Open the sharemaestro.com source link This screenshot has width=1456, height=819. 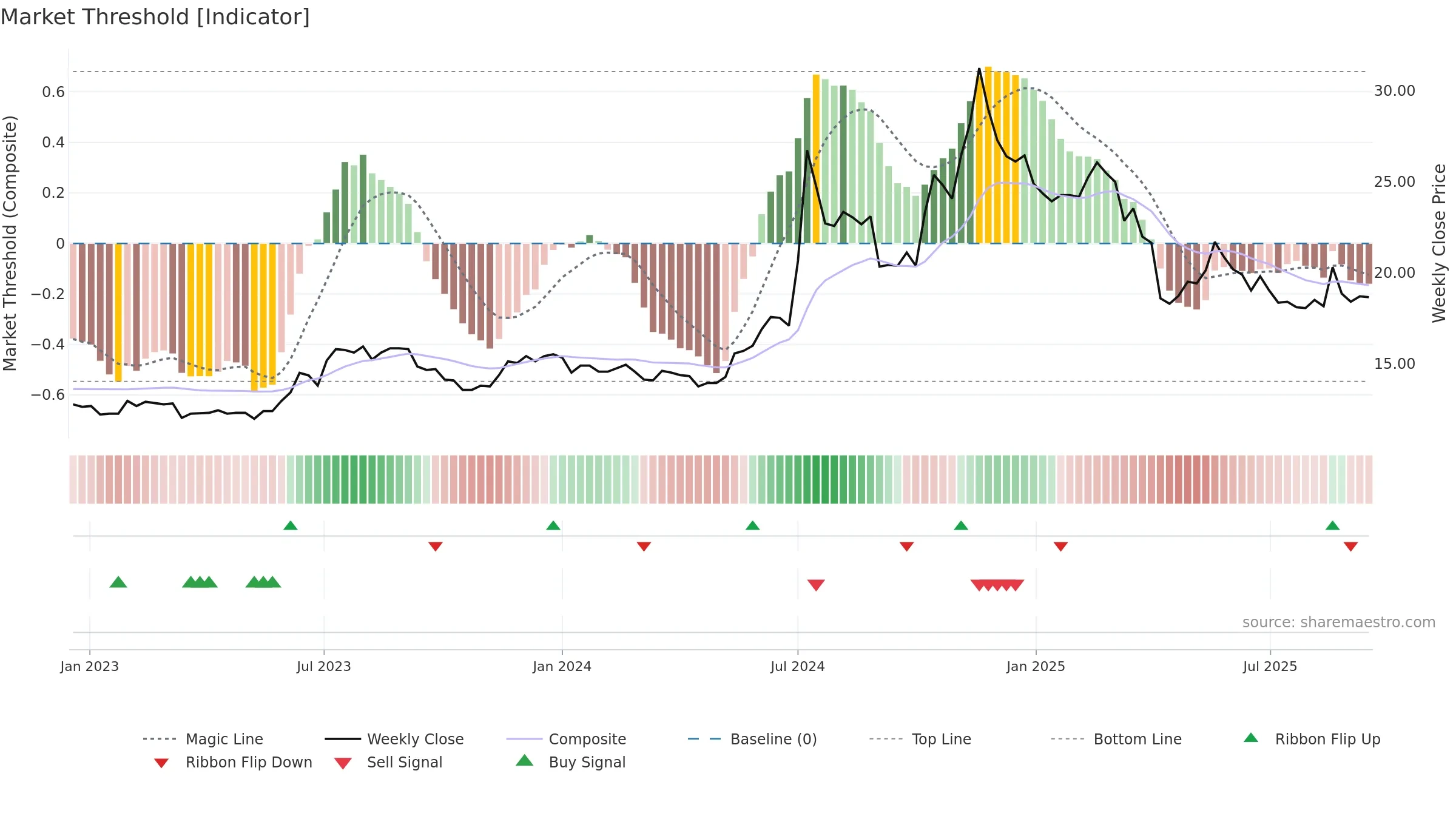coord(1339,622)
